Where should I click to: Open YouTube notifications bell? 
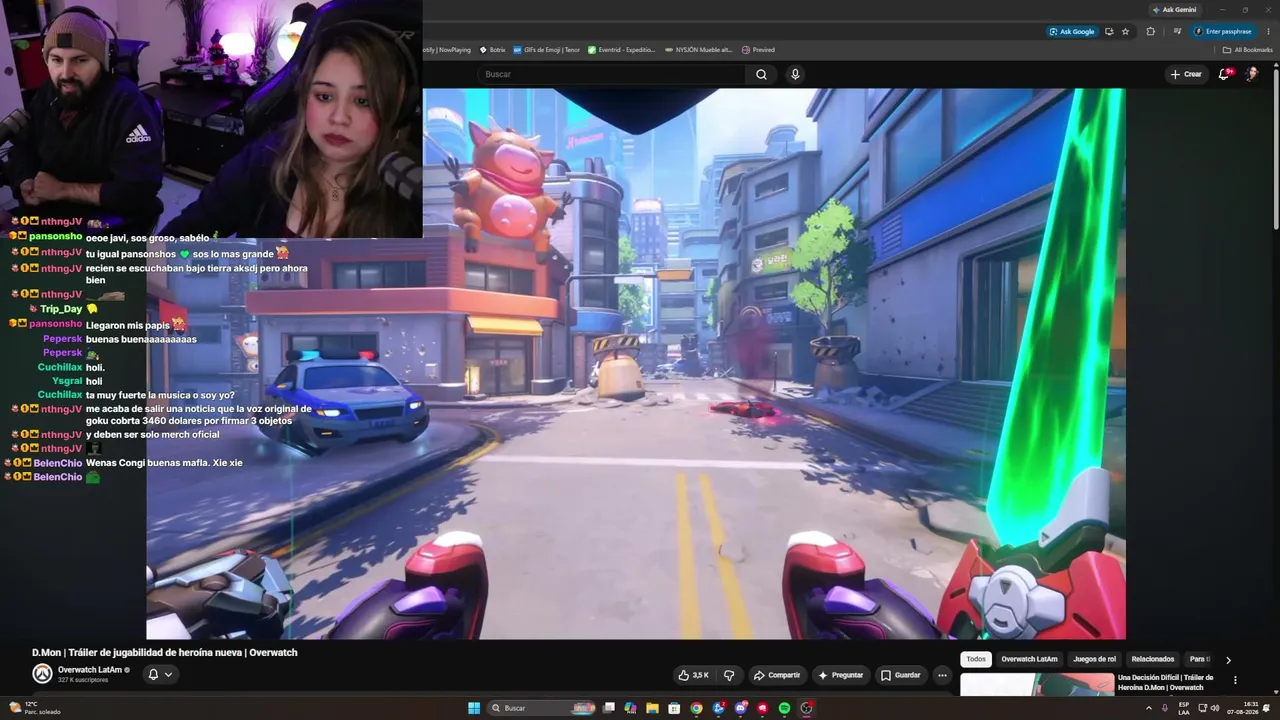1224,74
